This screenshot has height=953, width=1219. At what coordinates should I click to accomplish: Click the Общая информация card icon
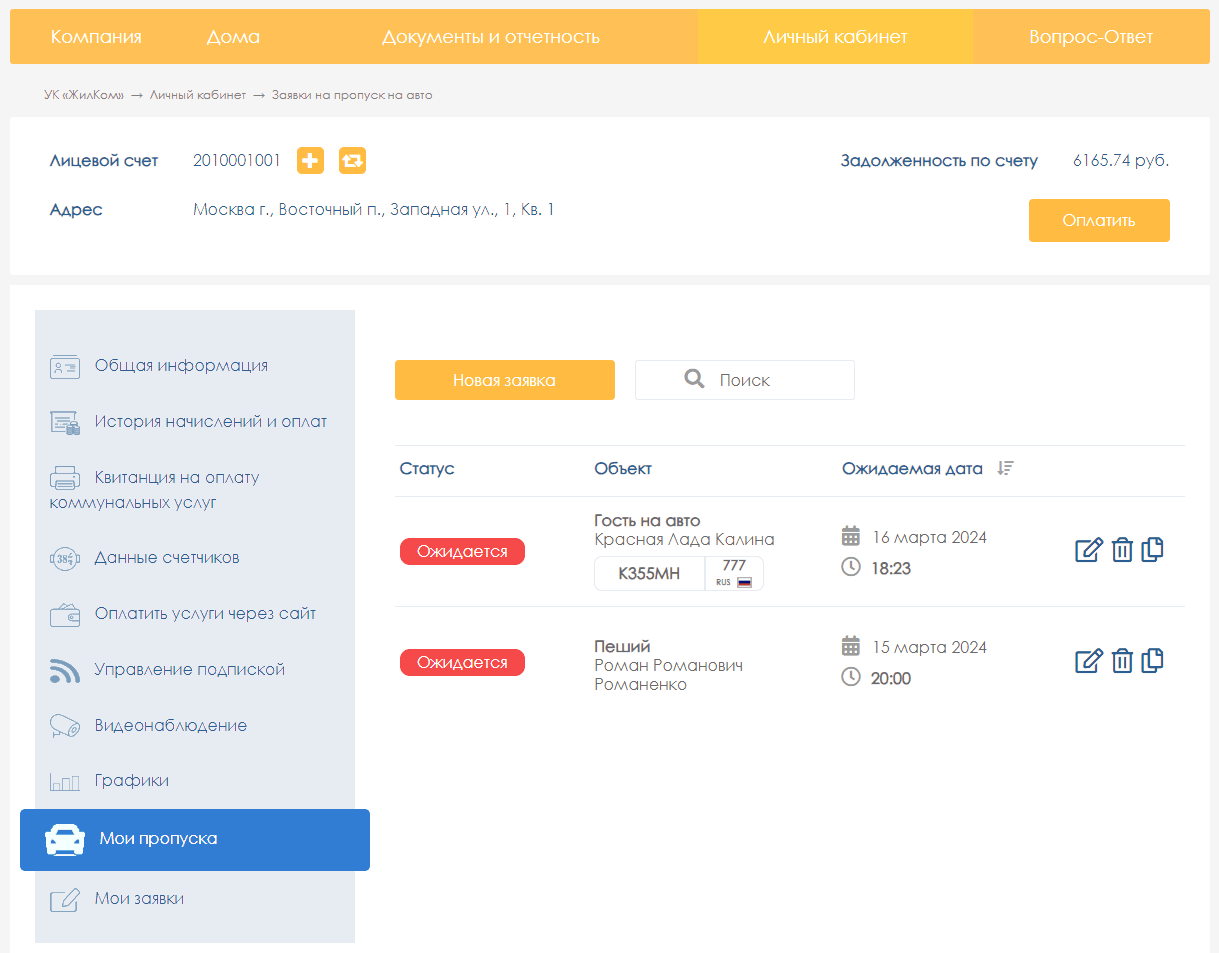65,366
